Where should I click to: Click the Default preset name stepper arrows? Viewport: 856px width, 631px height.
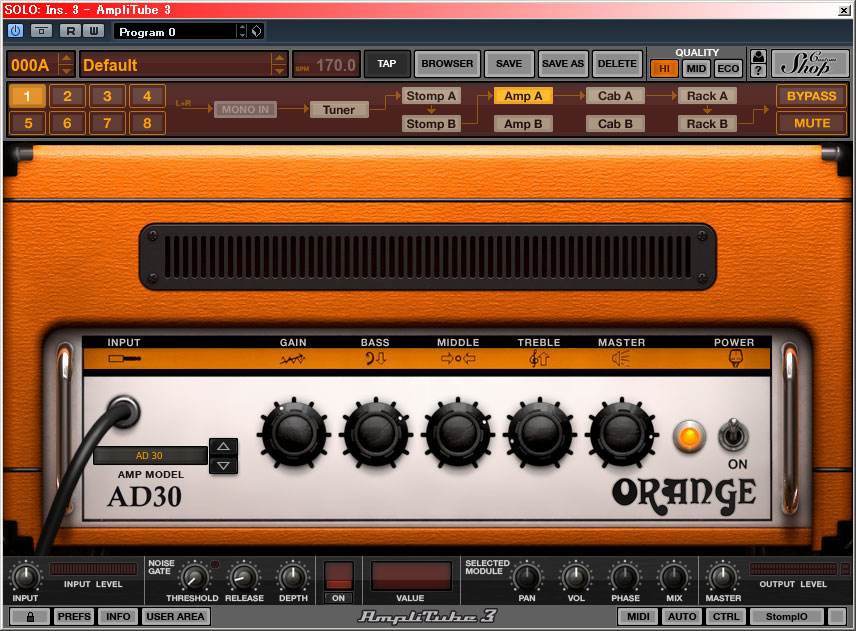pos(278,64)
